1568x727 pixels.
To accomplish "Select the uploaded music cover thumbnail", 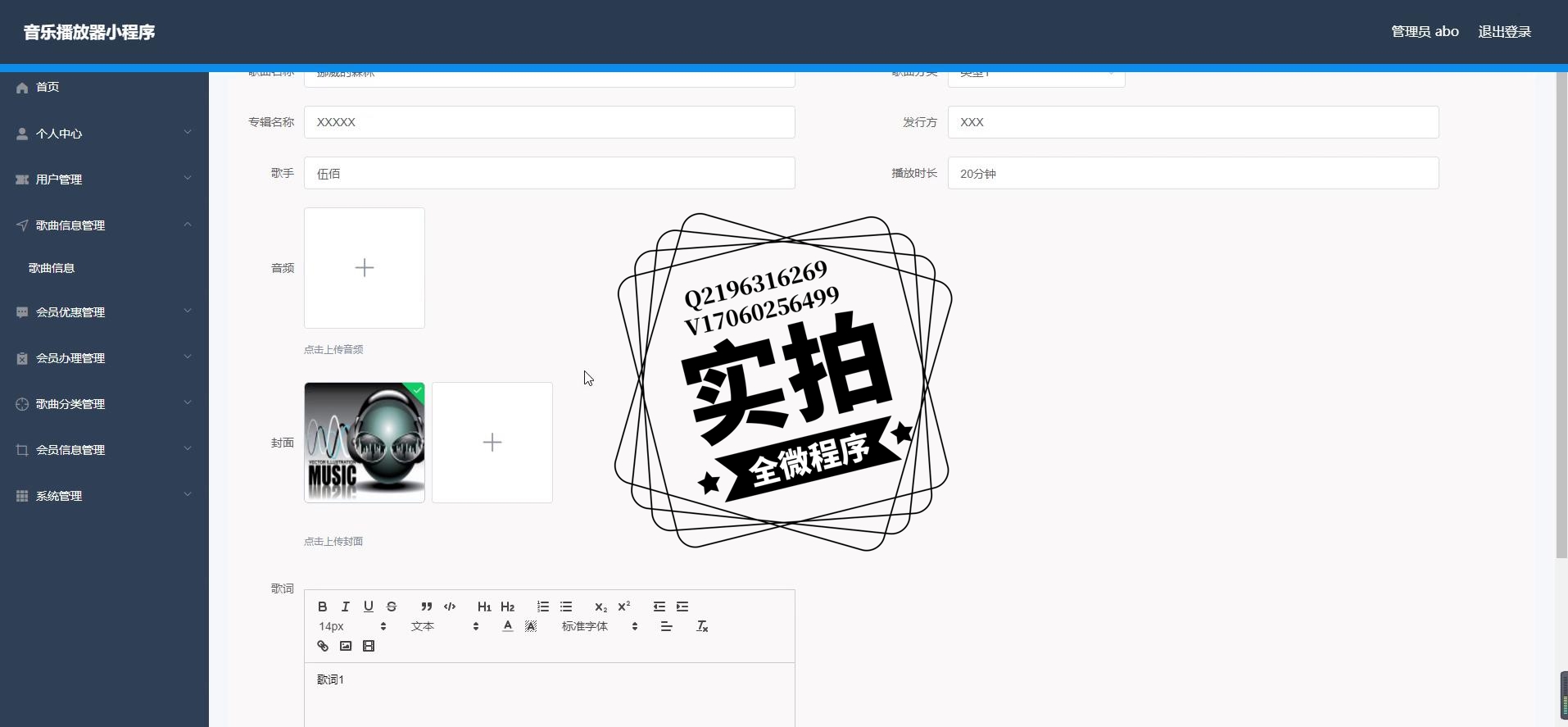I will (x=365, y=443).
